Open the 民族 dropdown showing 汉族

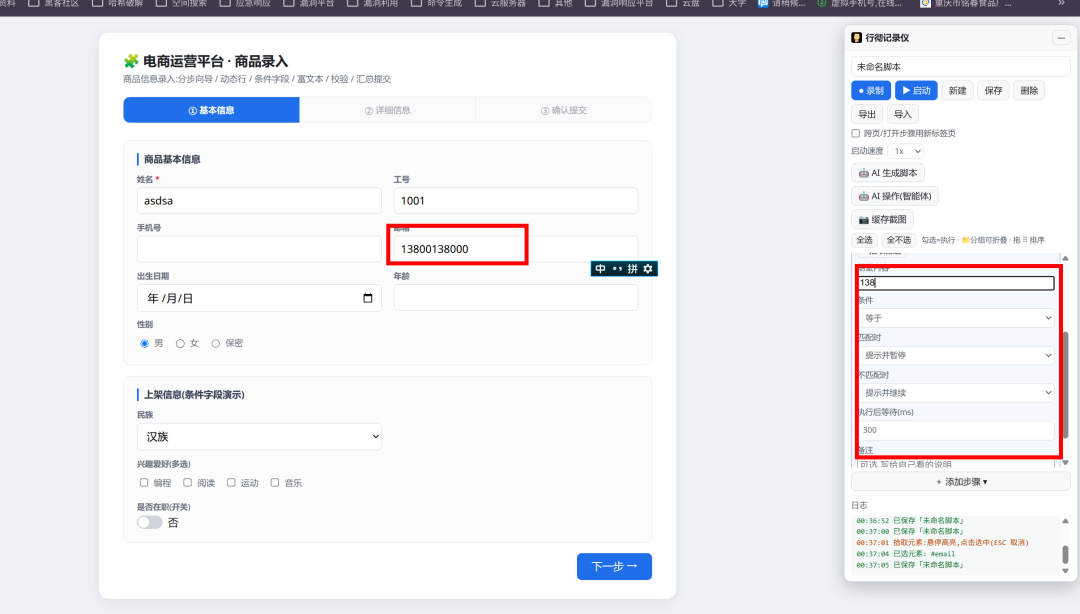259,436
